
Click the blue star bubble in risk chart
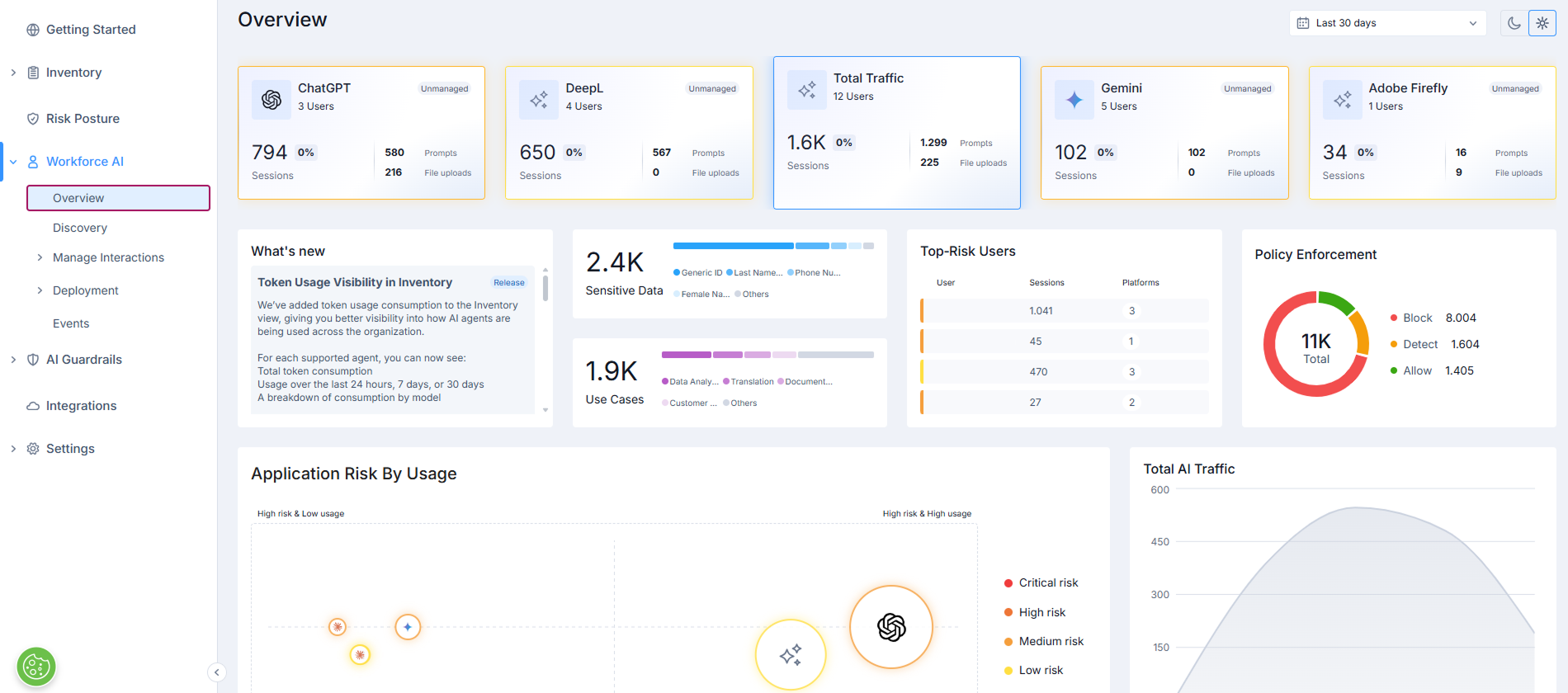click(x=408, y=627)
